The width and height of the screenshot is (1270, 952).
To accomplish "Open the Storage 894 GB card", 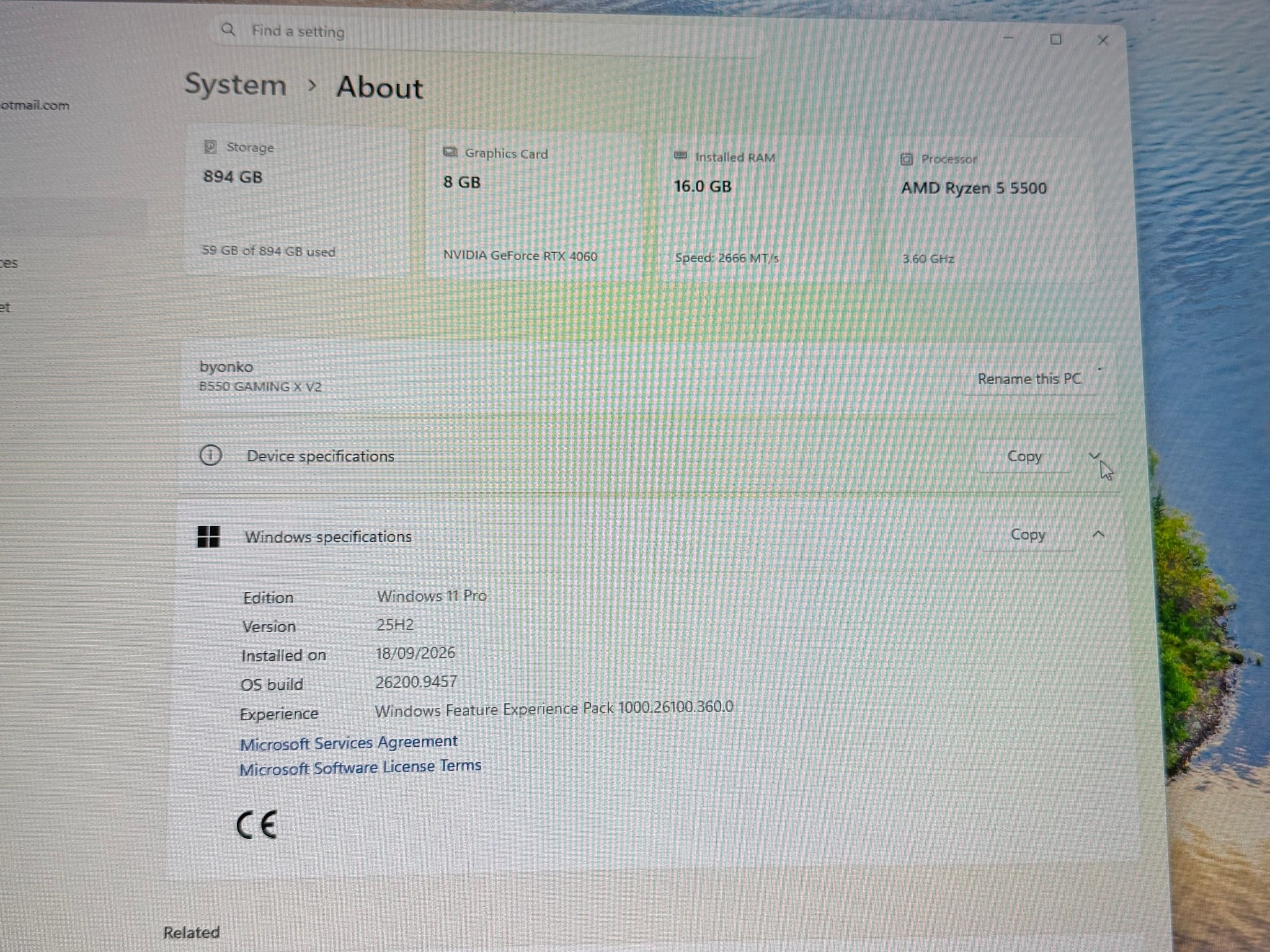I will pyautogui.click(x=298, y=200).
